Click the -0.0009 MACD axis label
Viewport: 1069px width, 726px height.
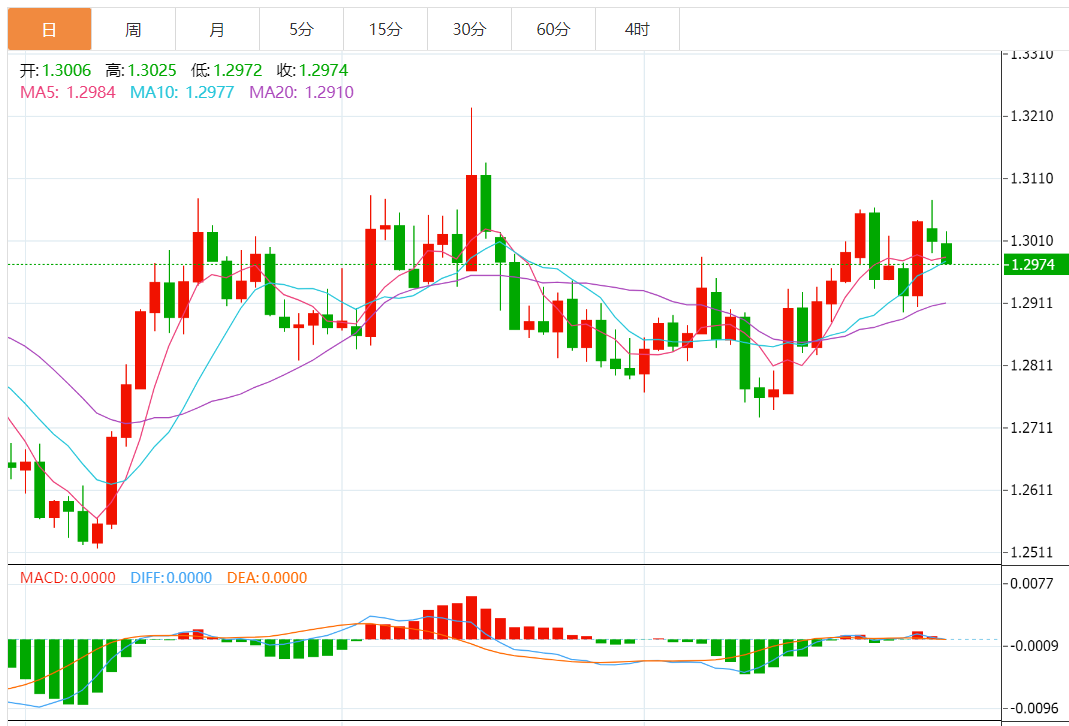coord(1032,646)
